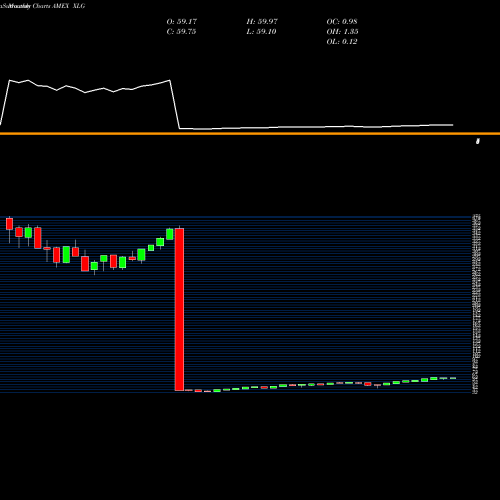Image resolution: width=500 pixels, height=500 pixels.
Task: Click the tall red crash candlestick
Action: [x=179, y=309]
